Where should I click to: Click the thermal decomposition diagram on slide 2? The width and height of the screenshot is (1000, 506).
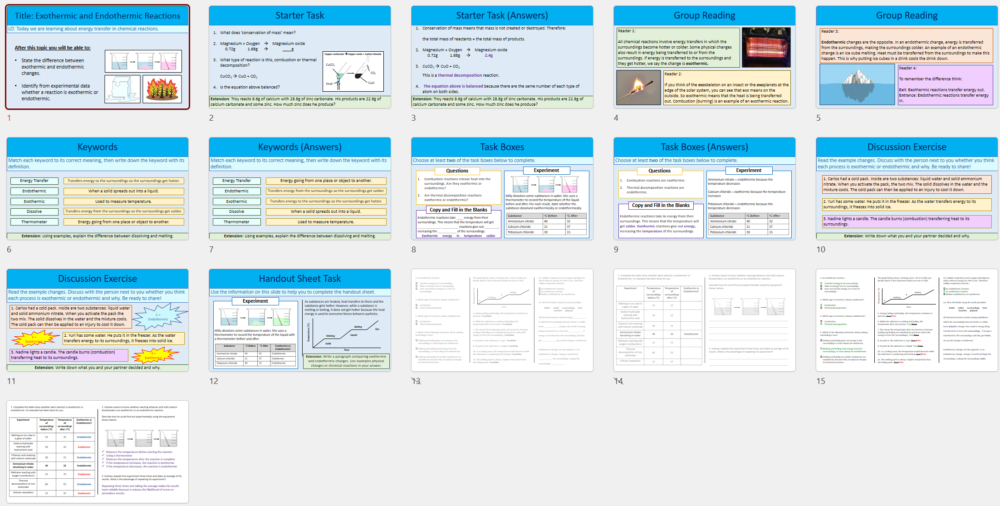(354, 71)
